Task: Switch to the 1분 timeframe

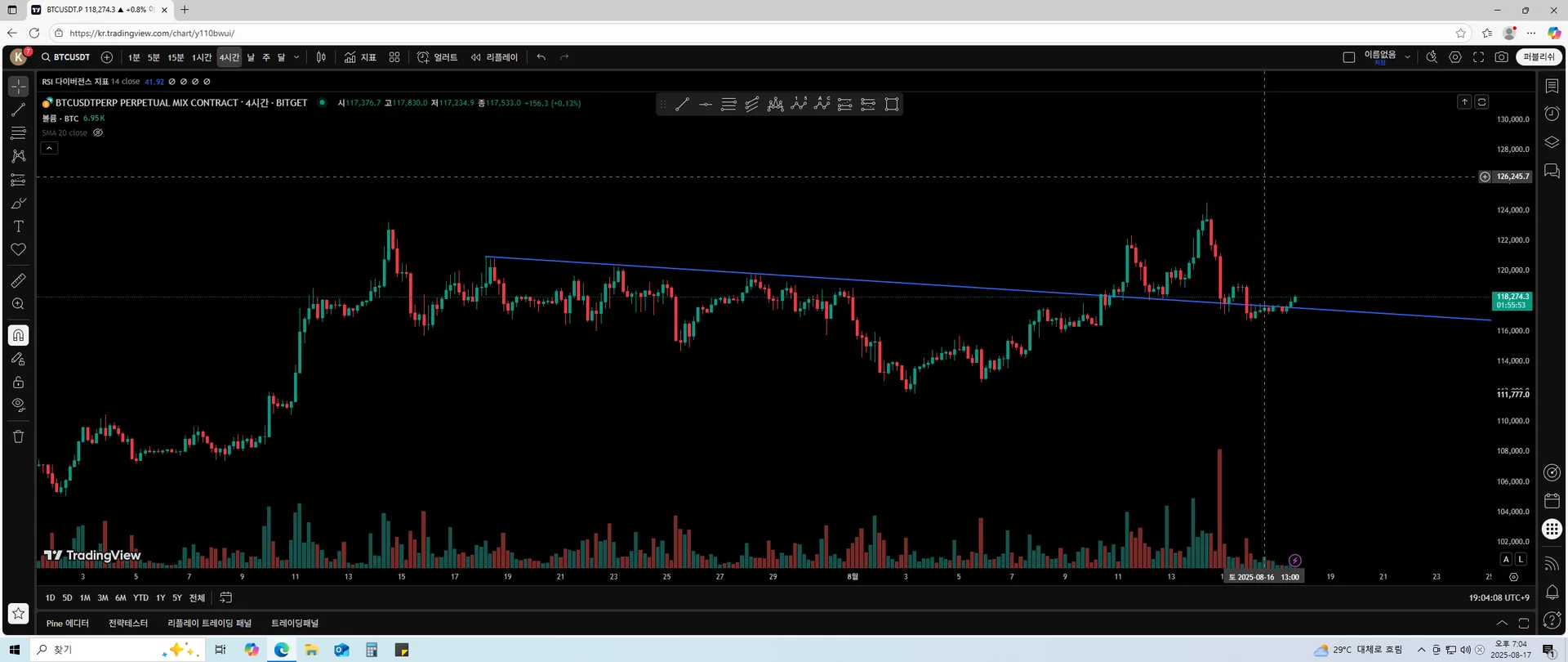Action: [x=134, y=57]
